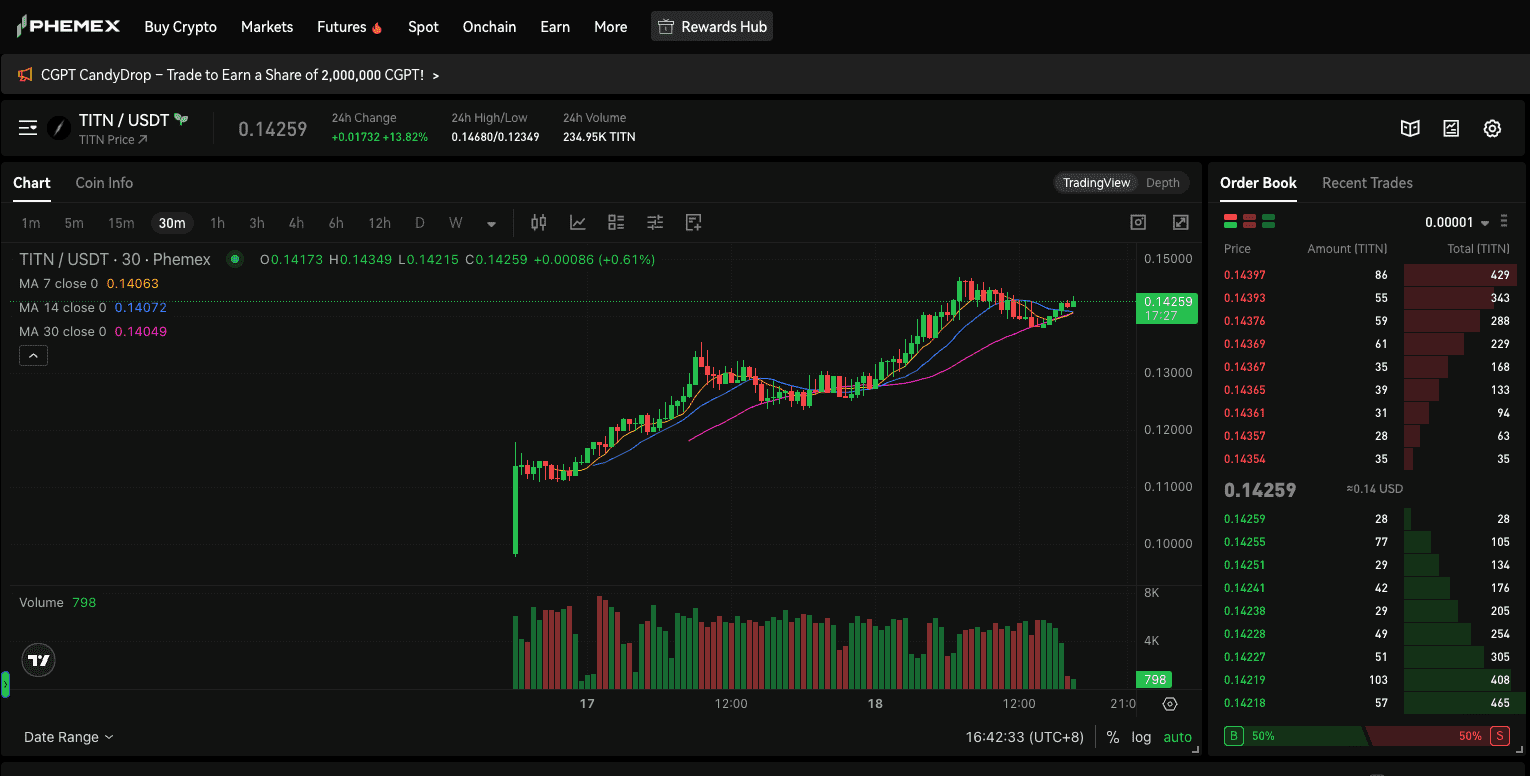Open the Futures menu item
The width and height of the screenshot is (1530, 776).
pos(340,27)
